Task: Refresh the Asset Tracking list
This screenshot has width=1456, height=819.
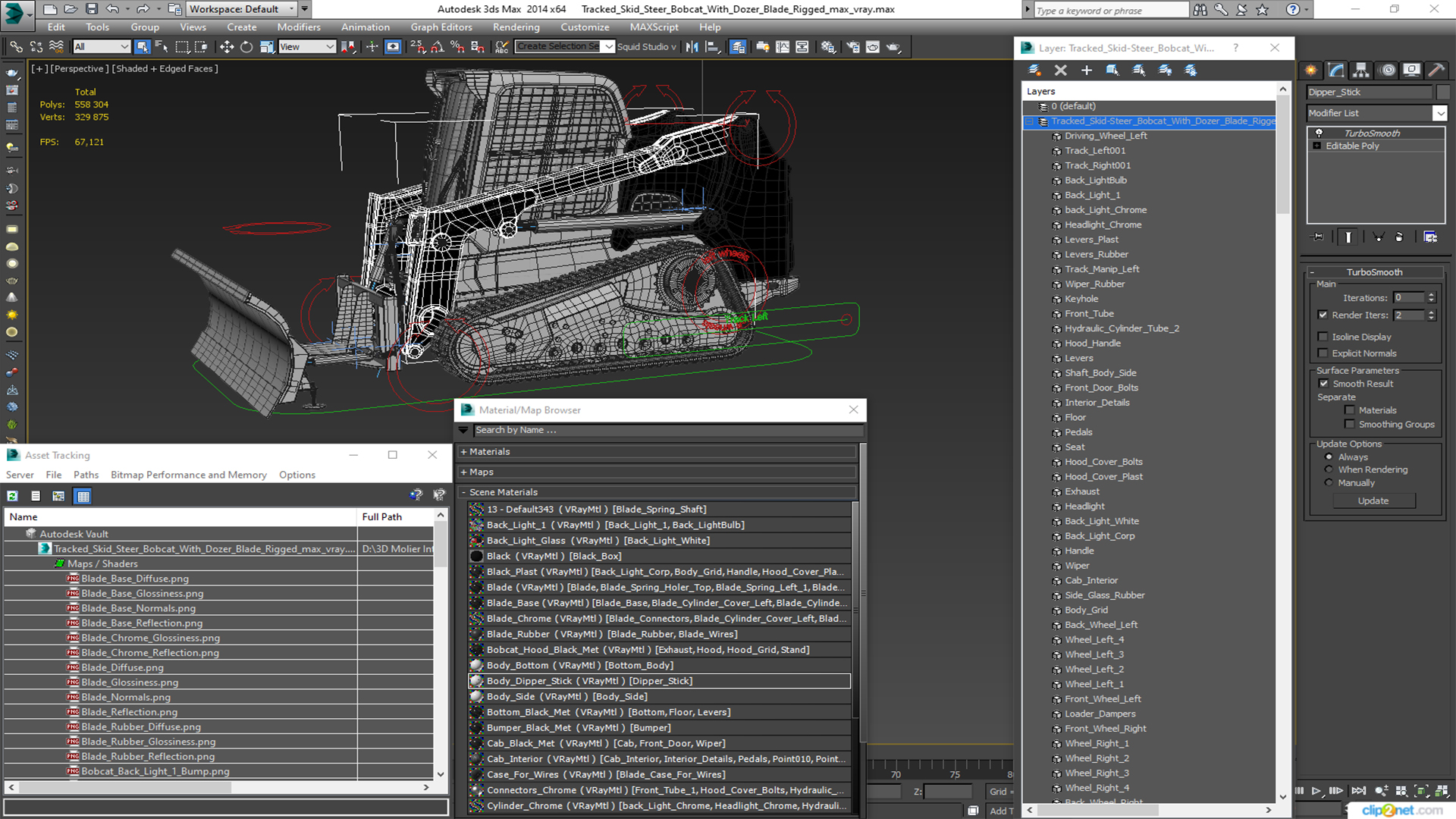Action: [13, 496]
